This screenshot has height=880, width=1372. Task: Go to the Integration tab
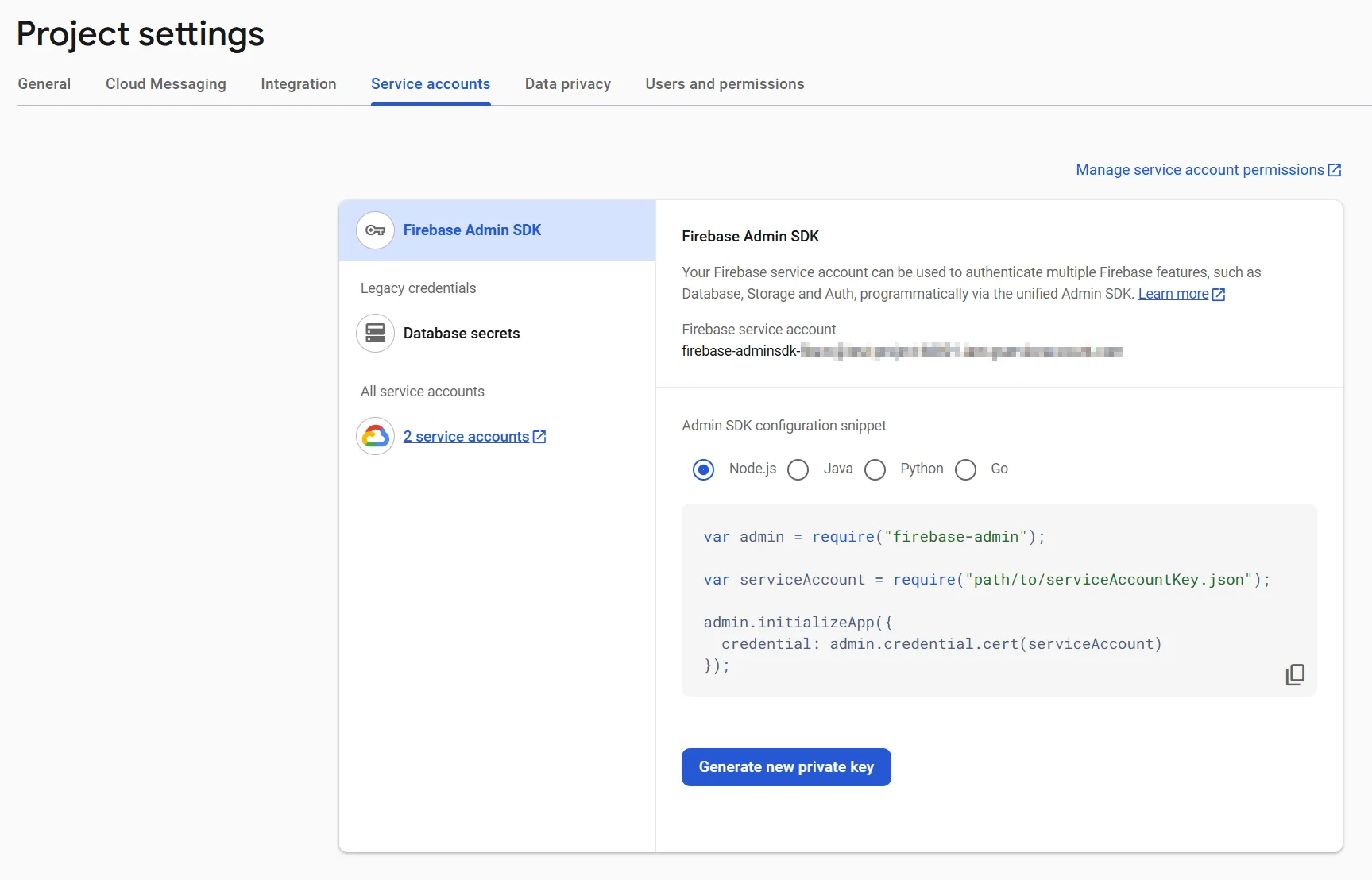coord(298,84)
